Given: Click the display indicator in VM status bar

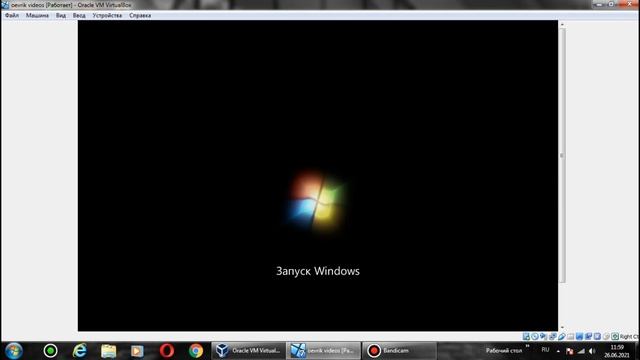Looking at the screenshot, I should point(579,336).
